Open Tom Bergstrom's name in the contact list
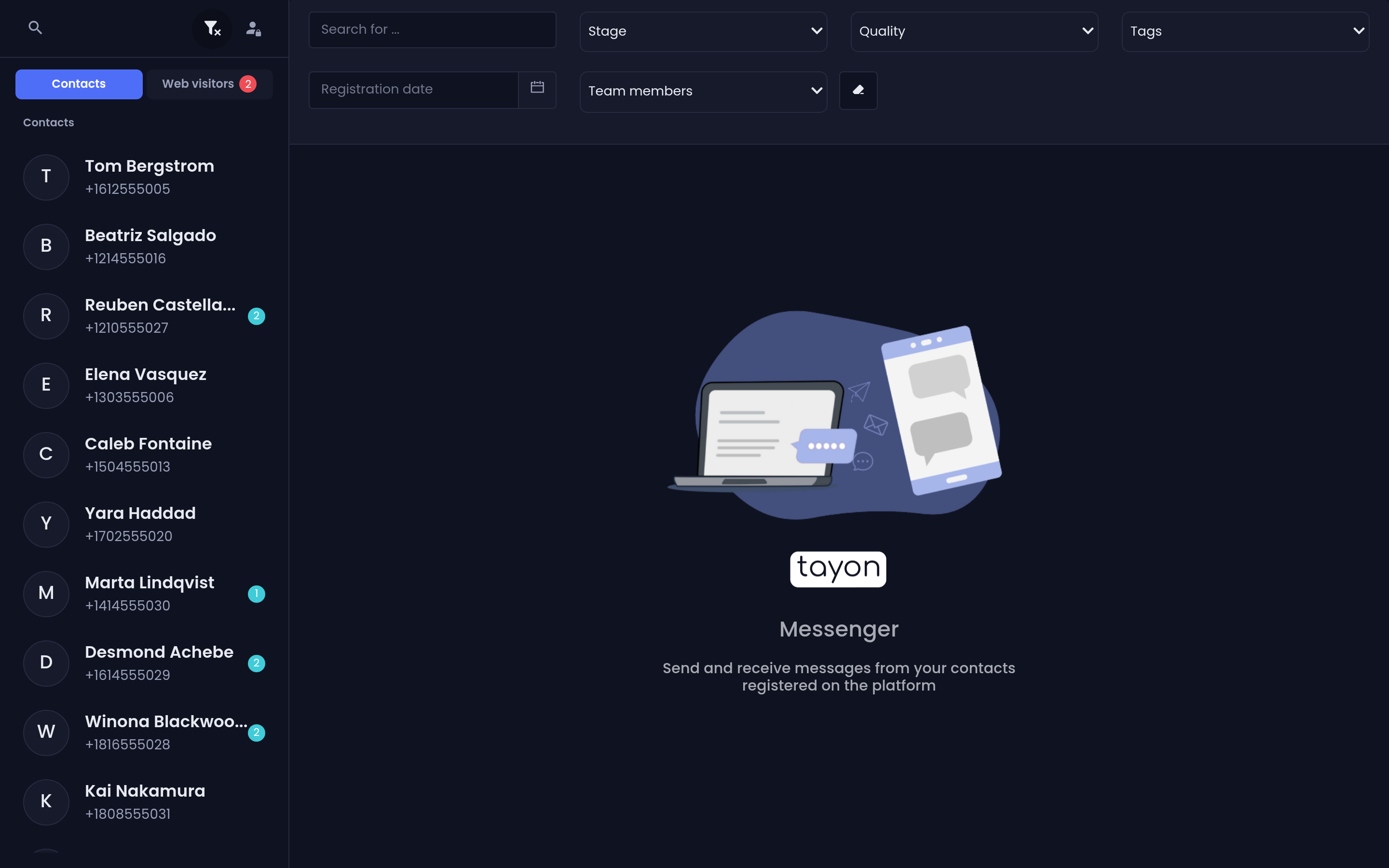The image size is (1389, 868). [x=149, y=166]
